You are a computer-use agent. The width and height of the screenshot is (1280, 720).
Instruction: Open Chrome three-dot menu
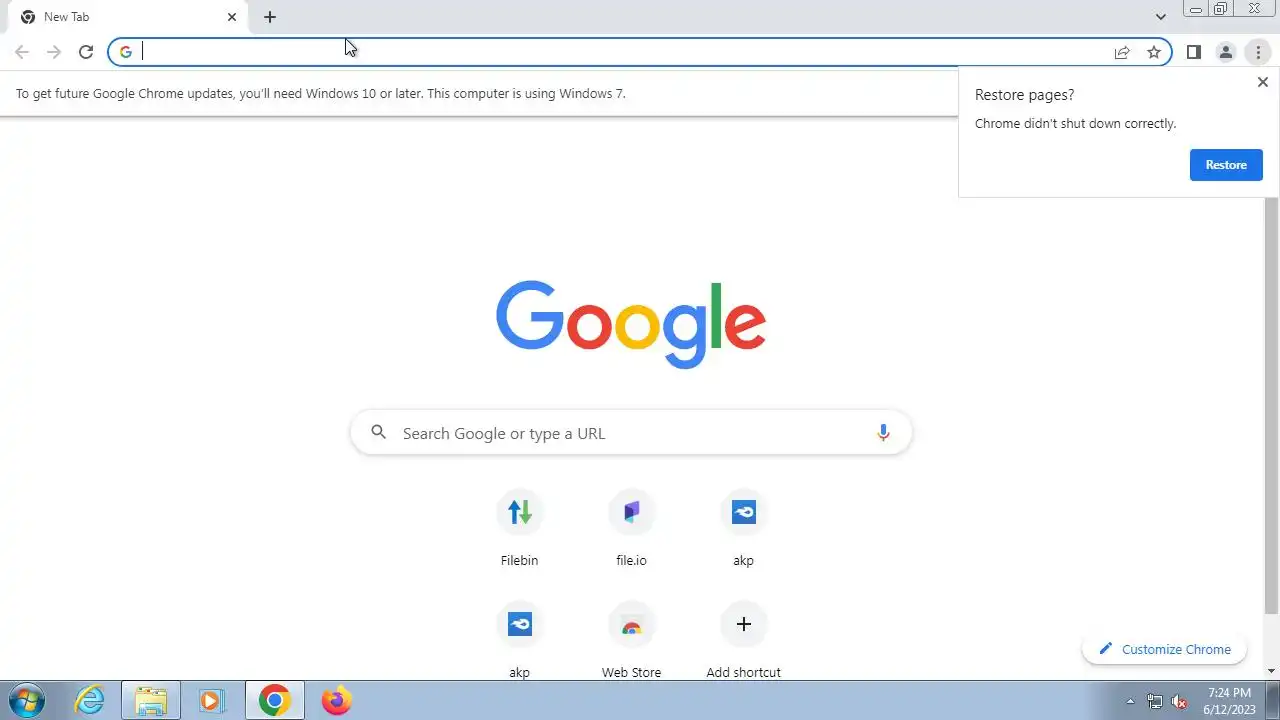1258,52
